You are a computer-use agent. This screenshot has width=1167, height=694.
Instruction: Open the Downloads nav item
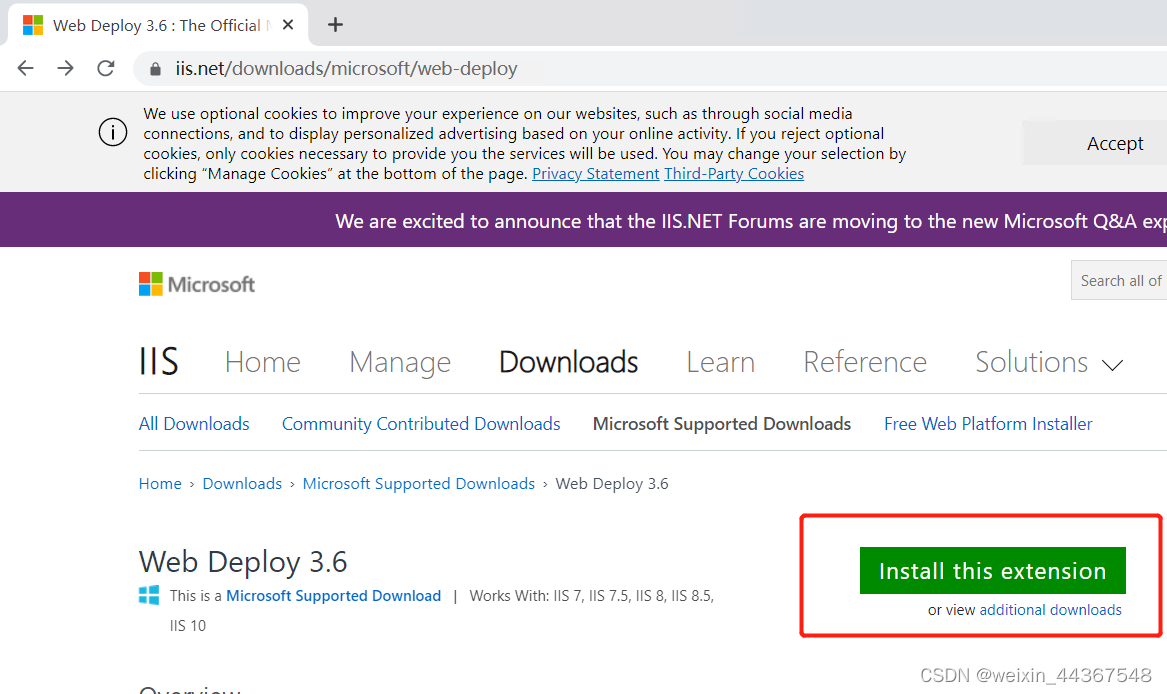click(569, 362)
